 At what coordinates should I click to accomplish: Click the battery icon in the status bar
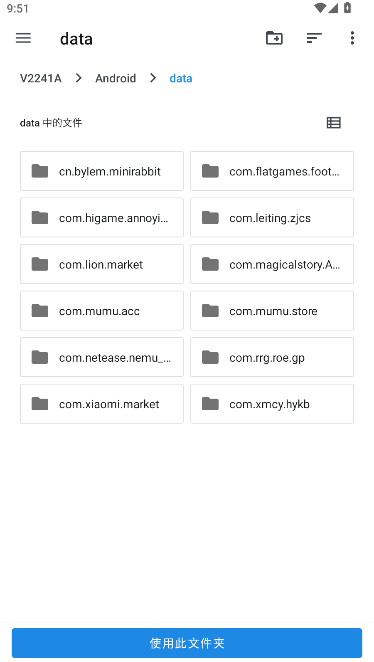click(x=347, y=8)
